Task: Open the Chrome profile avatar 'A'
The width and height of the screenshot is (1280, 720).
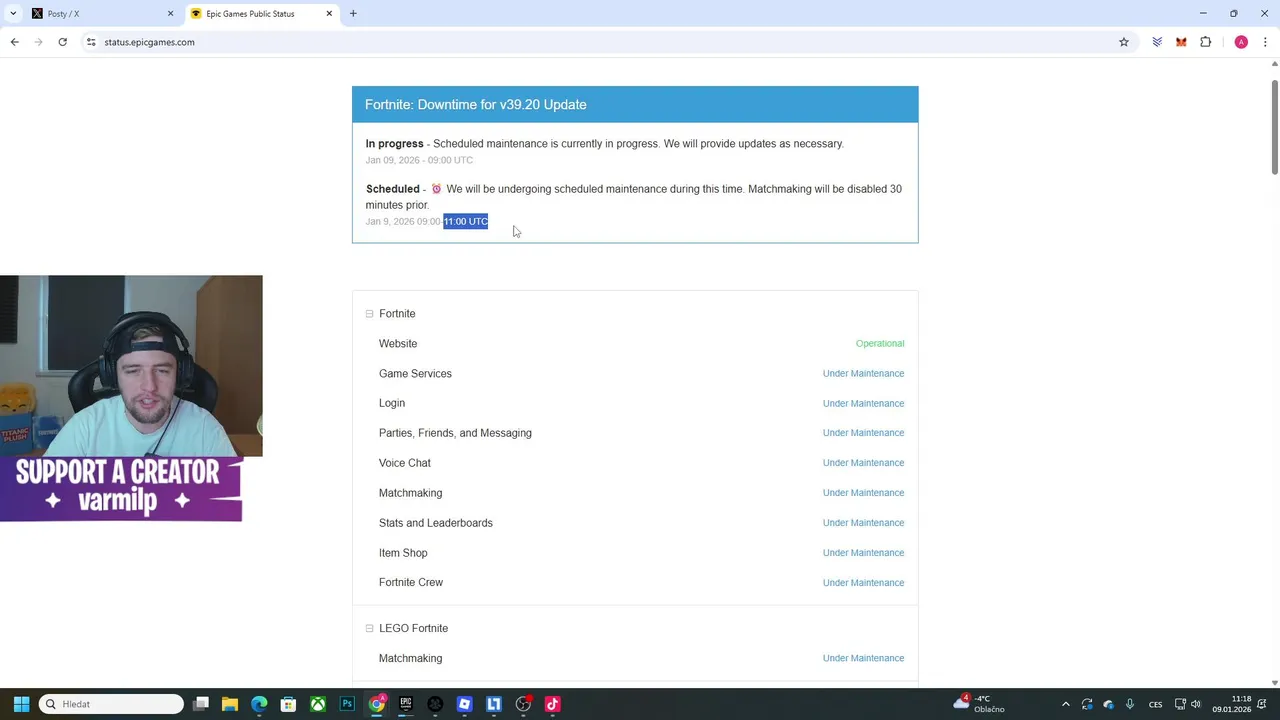Action: pos(1241,42)
